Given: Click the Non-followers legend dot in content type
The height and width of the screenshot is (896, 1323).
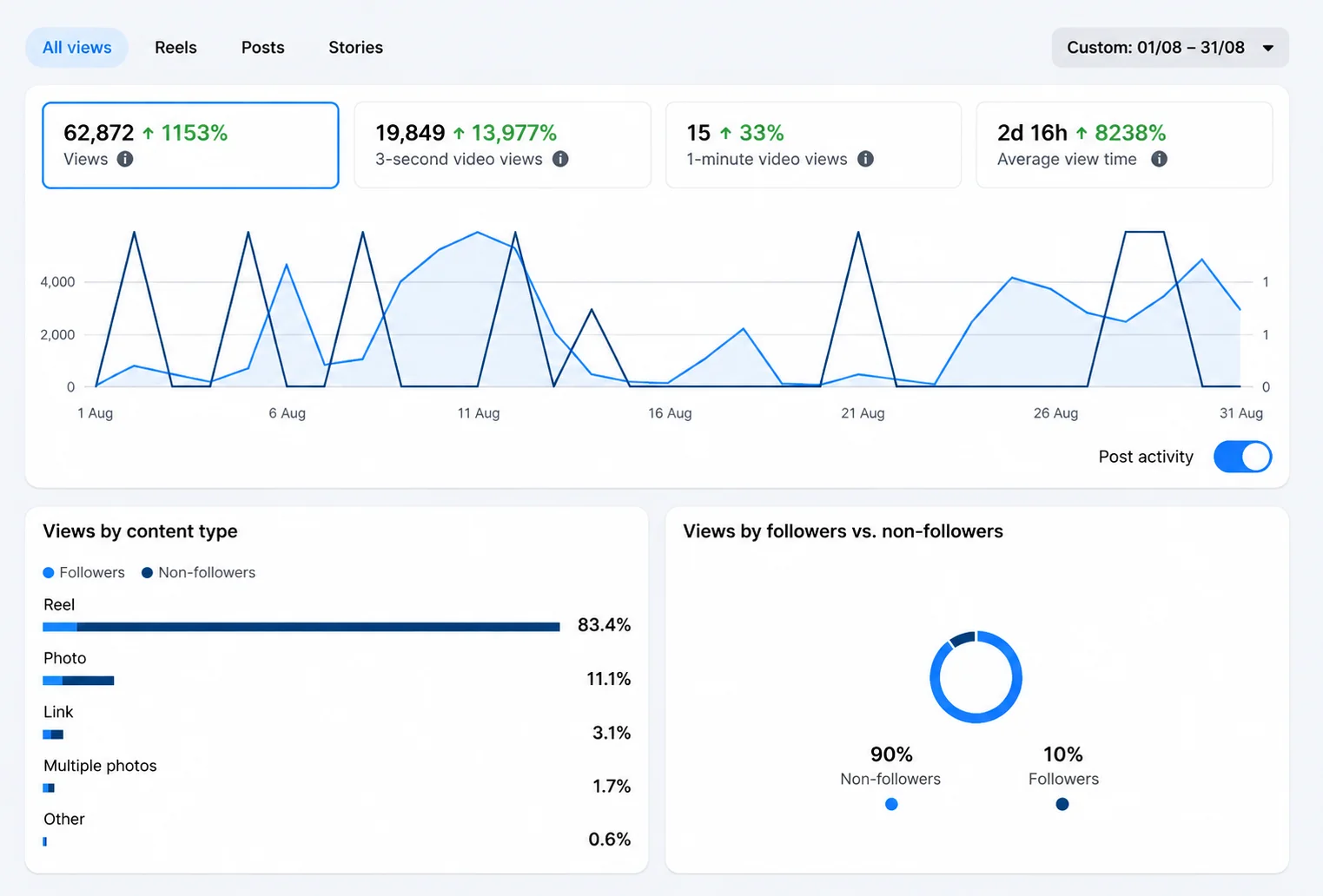Looking at the screenshot, I should (147, 573).
